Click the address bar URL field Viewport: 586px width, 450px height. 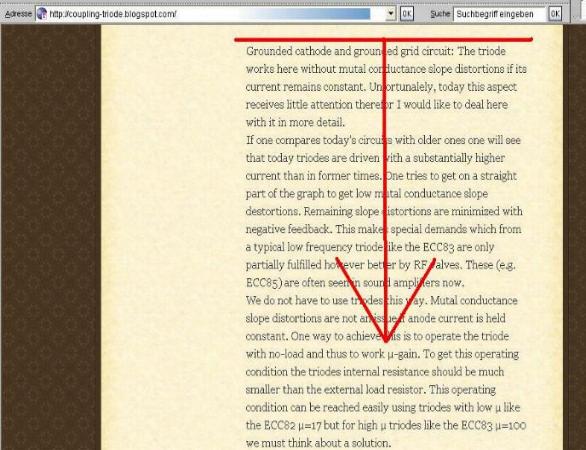click(215, 14)
